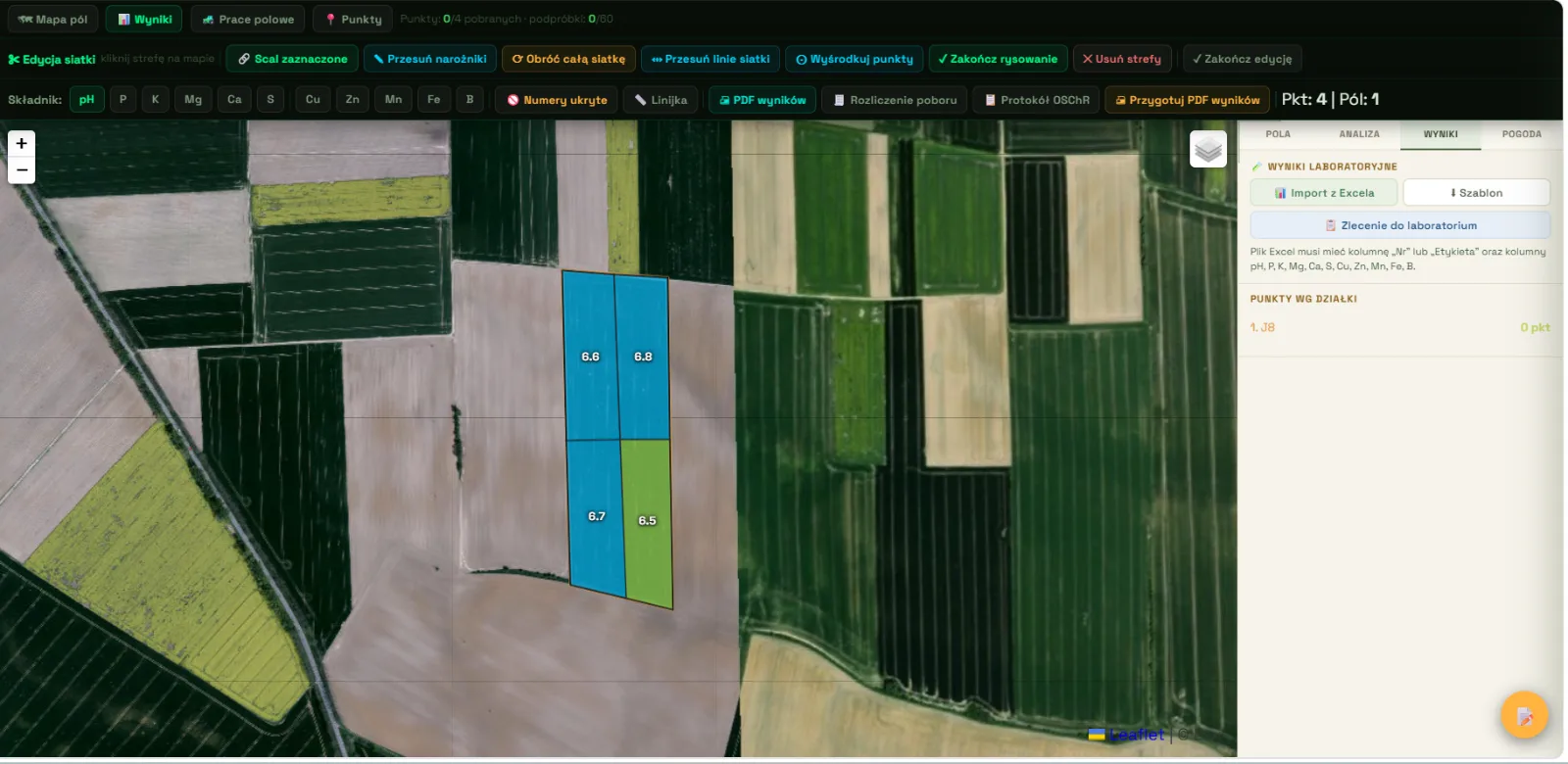Select the pH component
The width and height of the screenshot is (1568, 764).
(x=87, y=100)
